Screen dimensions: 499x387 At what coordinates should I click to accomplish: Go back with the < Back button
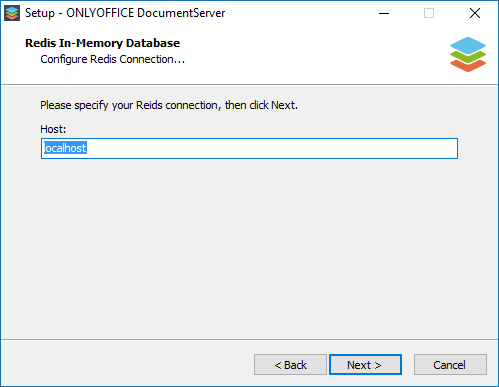pos(290,365)
